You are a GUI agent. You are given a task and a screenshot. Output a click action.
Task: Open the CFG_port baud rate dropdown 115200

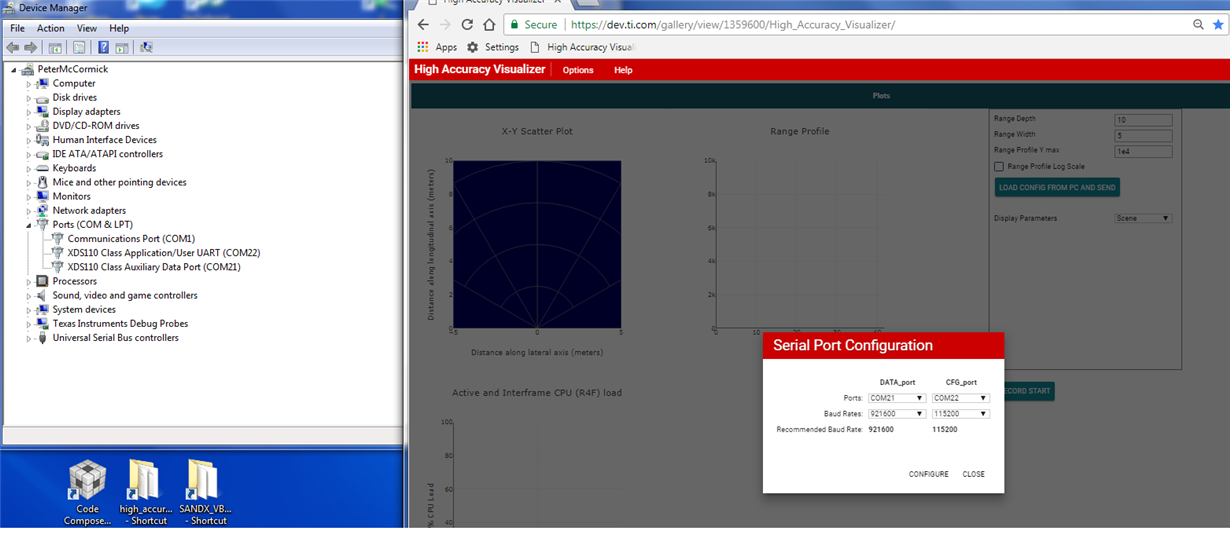tap(960, 414)
